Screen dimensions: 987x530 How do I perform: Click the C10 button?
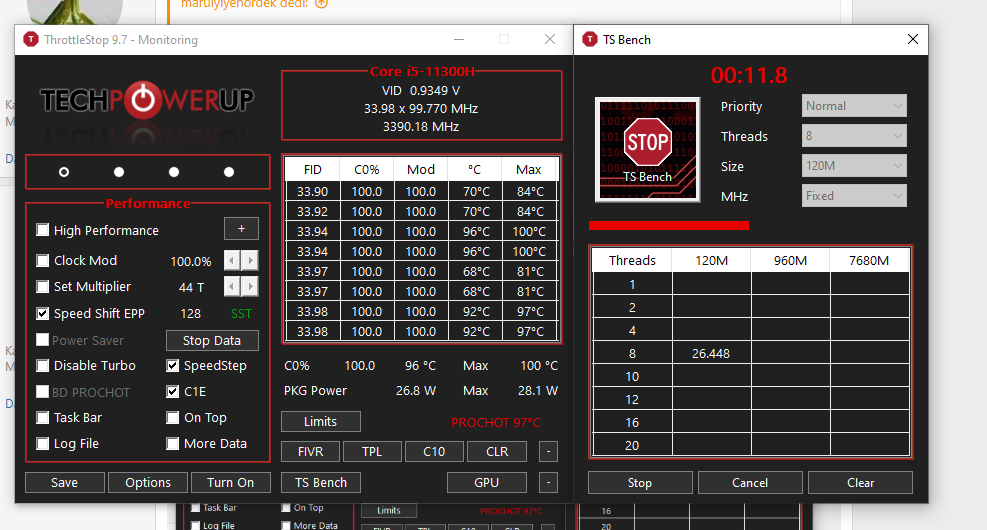[x=434, y=451]
